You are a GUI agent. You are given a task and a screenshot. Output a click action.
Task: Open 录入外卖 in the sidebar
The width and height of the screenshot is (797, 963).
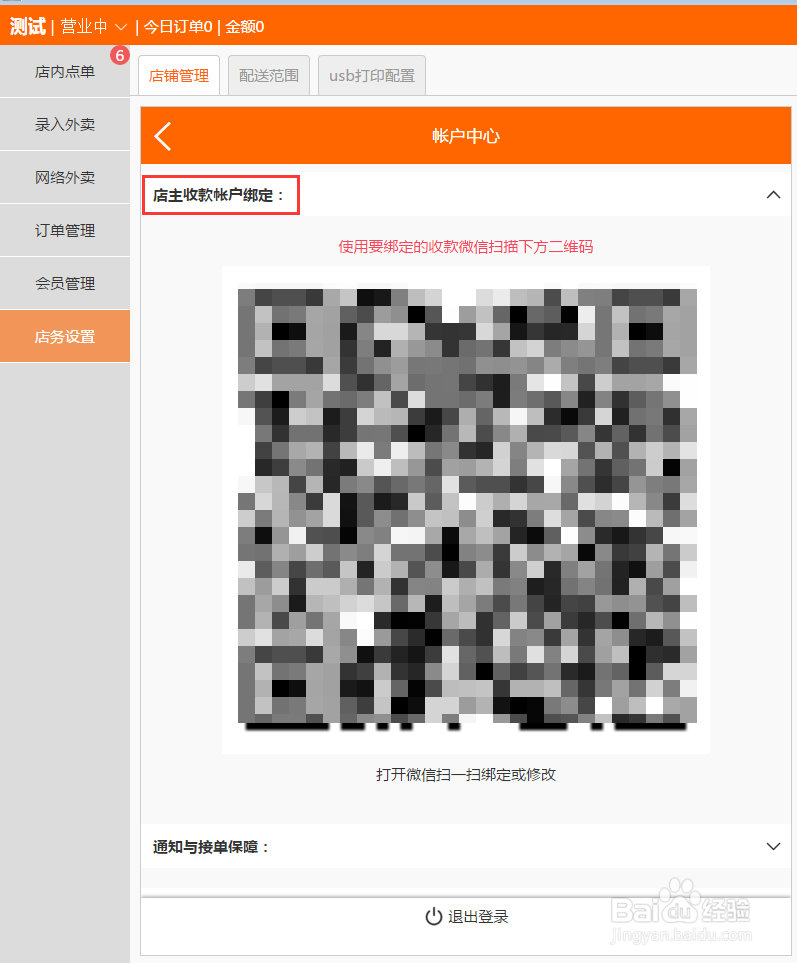coord(65,124)
